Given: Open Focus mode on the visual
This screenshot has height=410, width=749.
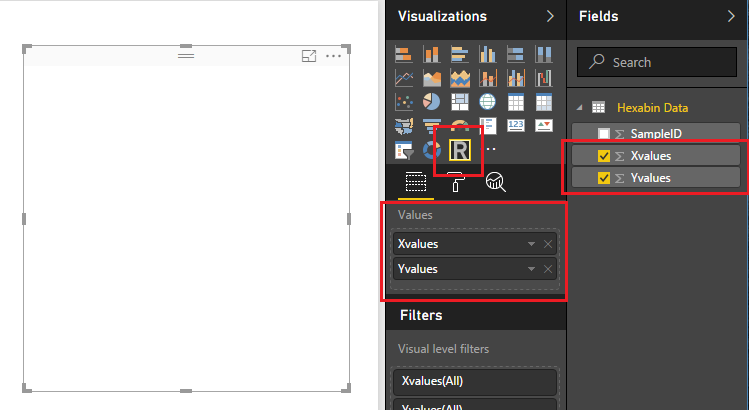Looking at the screenshot, I should click(x=309, y=56).
